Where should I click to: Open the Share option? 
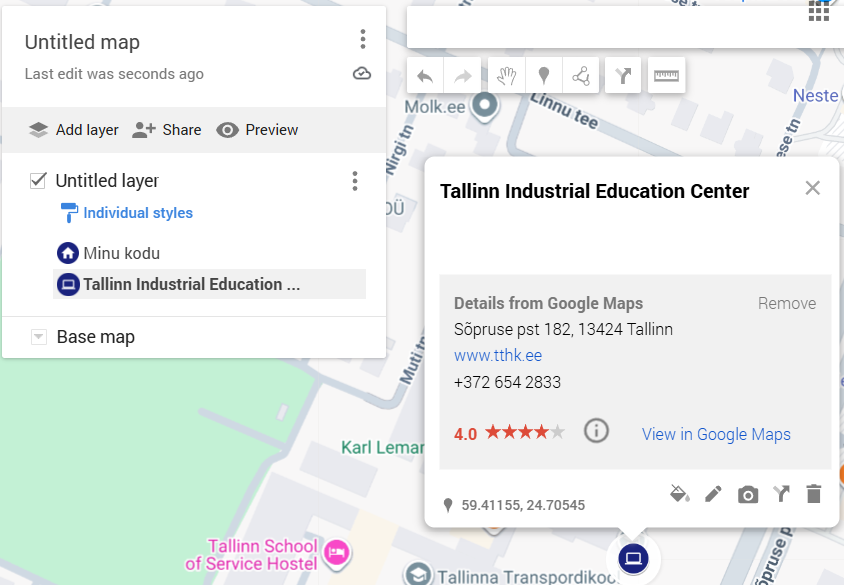click(x=167, y=130)
